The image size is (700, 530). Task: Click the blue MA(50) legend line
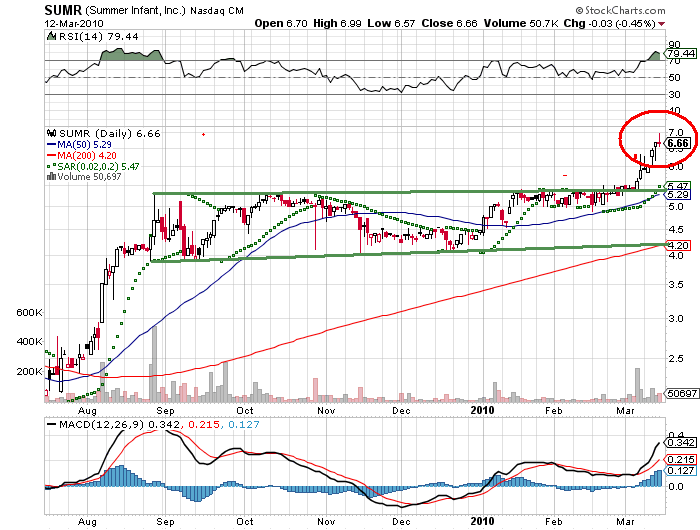(51, 144)
